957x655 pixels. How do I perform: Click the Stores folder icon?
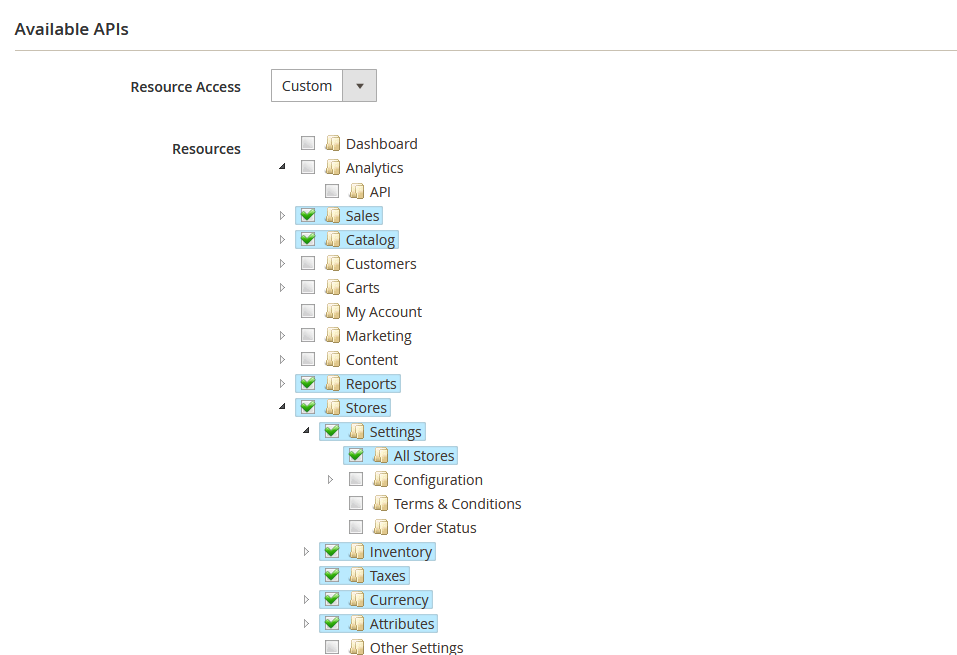click(333, 407)
